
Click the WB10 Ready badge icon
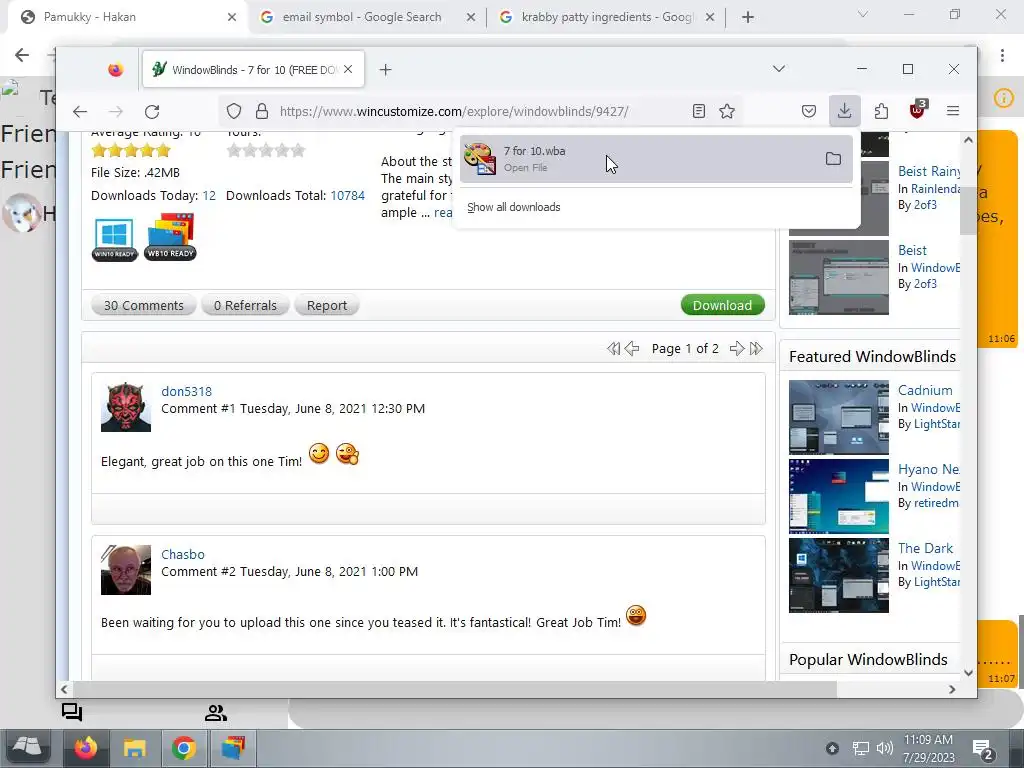coord(170,236)
